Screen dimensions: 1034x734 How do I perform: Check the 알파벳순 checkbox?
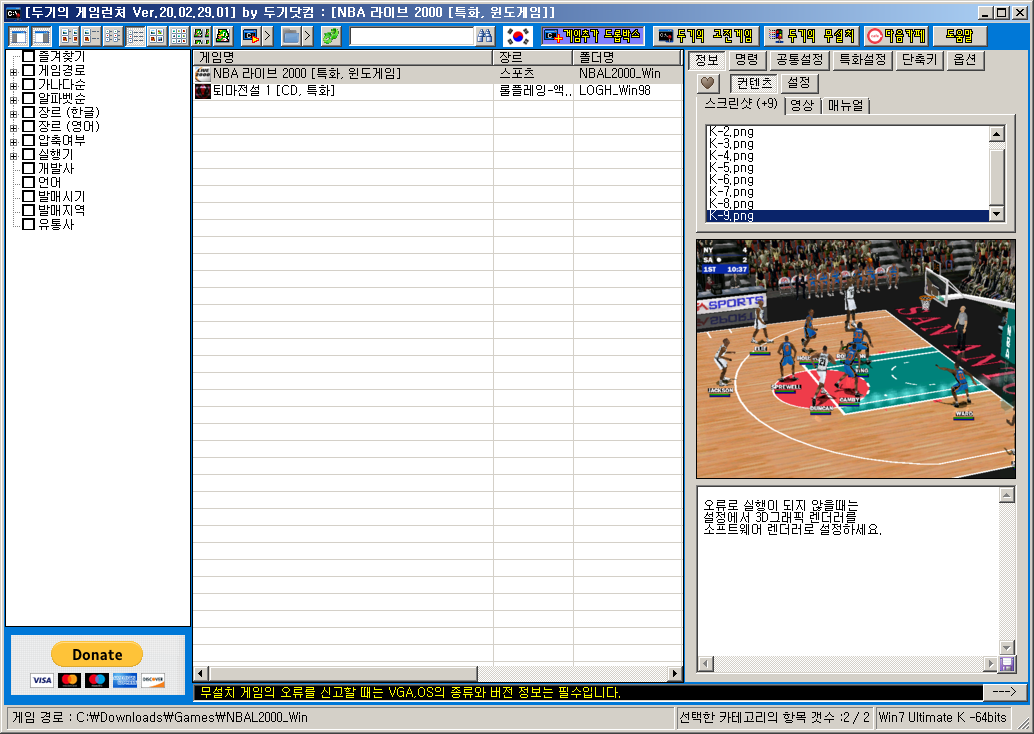tap(28, 98)
